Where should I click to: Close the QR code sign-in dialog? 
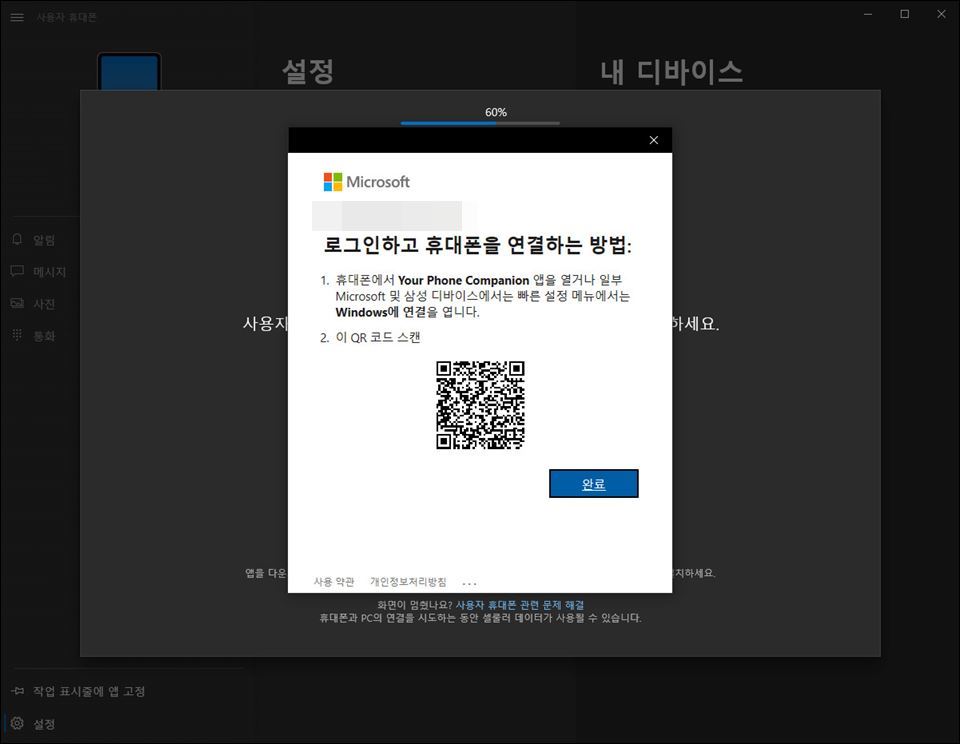click(654, 140)
